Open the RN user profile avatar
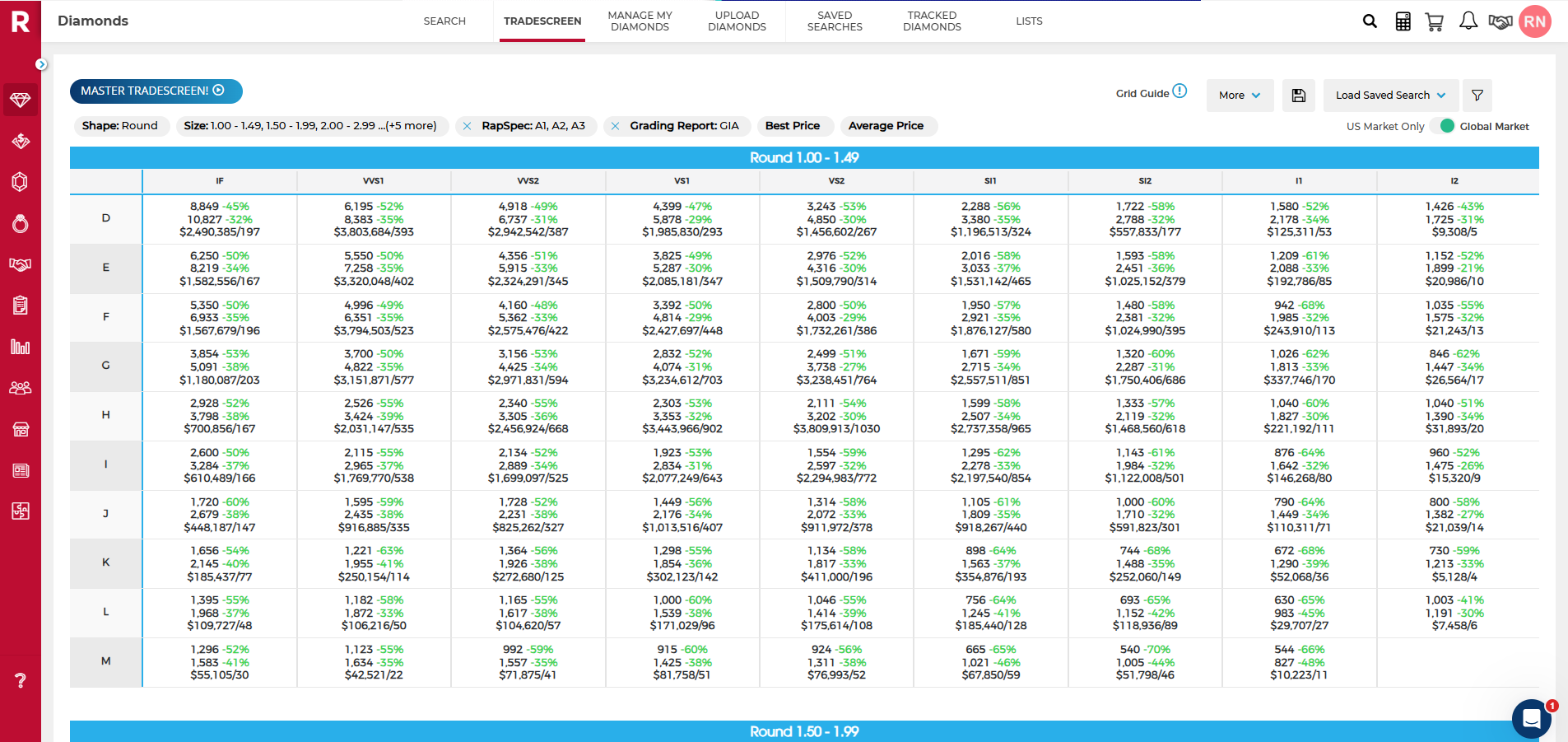Image resolution: width=1568 pixels, height=742 pixels. 1535,21
